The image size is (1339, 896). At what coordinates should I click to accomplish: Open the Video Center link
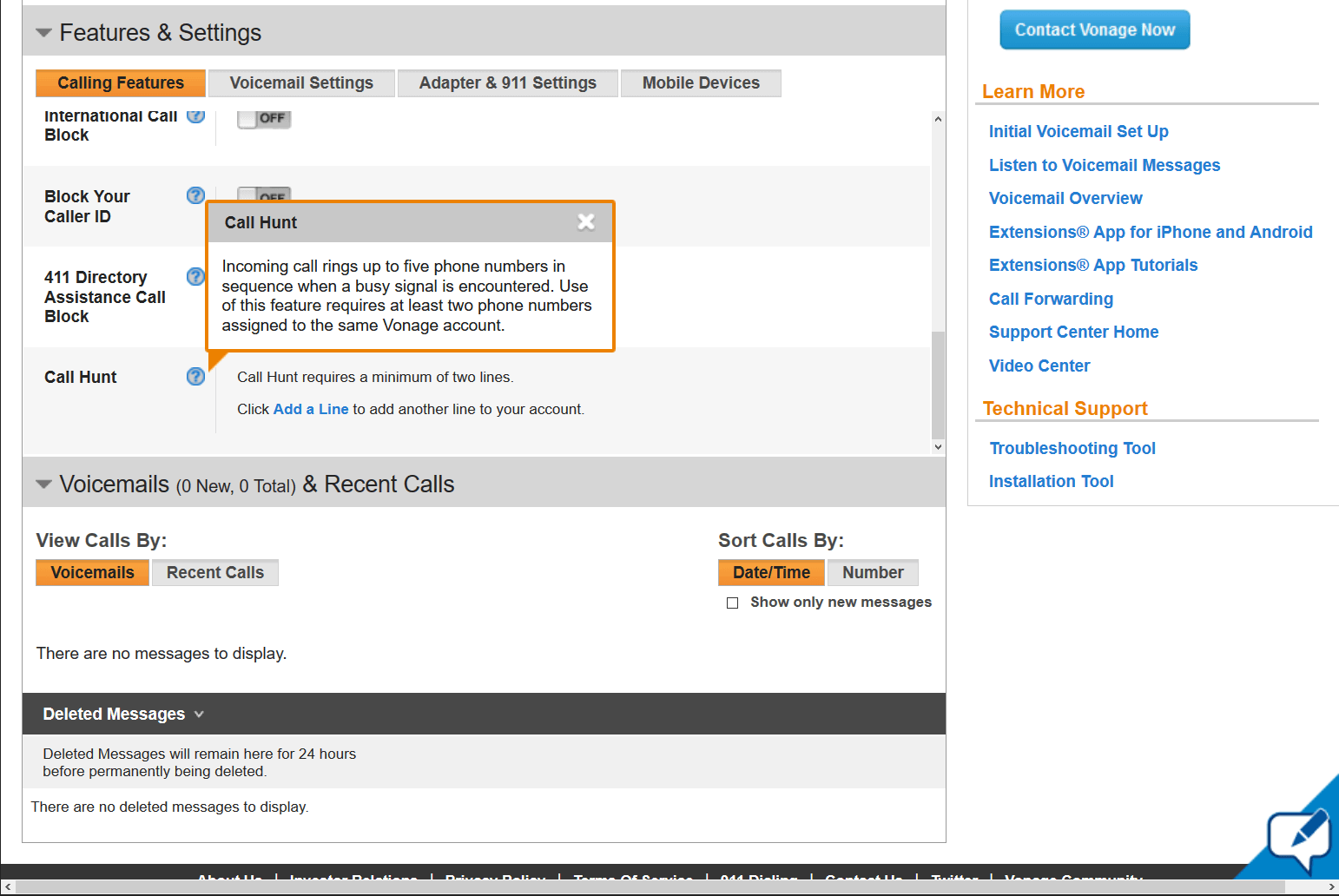pyautogui.click(x=1039, y=366)
